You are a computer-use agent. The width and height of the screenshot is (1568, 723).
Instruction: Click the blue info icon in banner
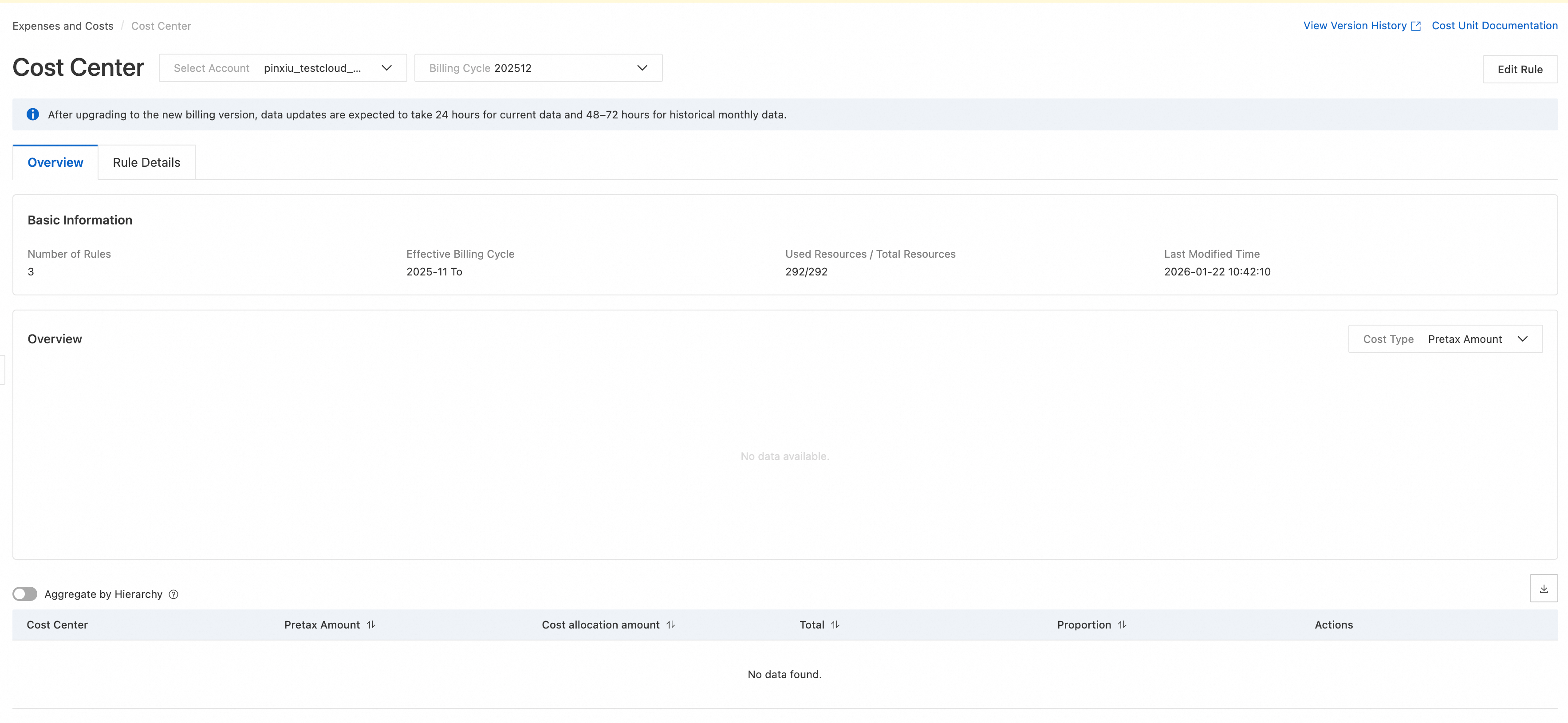(33, 114)
